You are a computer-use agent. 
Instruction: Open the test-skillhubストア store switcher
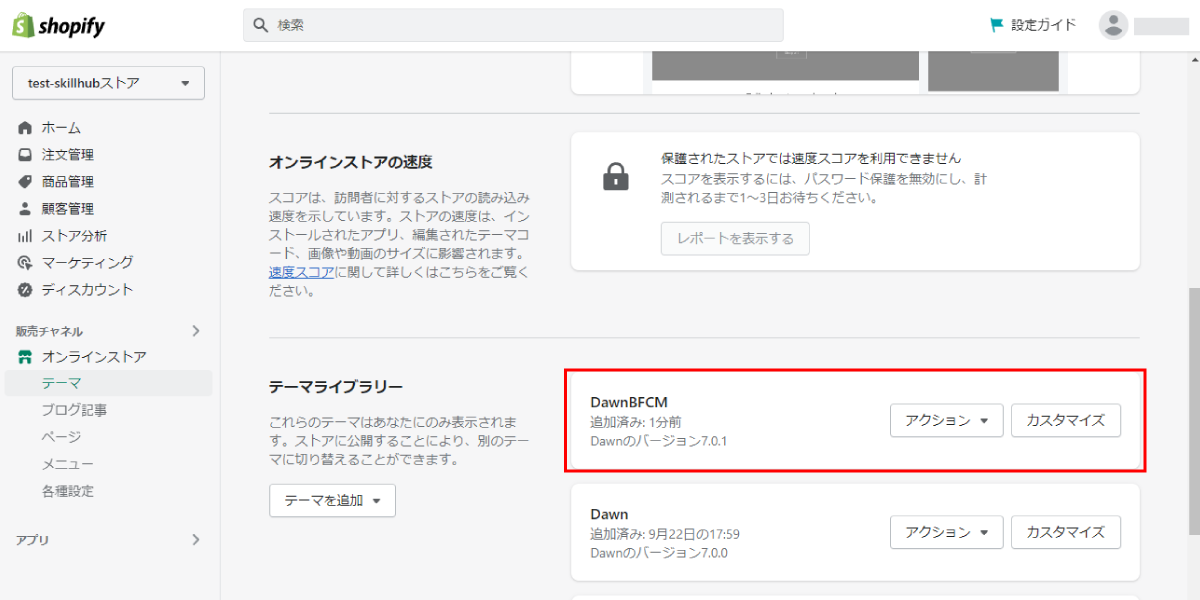click(108, 83)
